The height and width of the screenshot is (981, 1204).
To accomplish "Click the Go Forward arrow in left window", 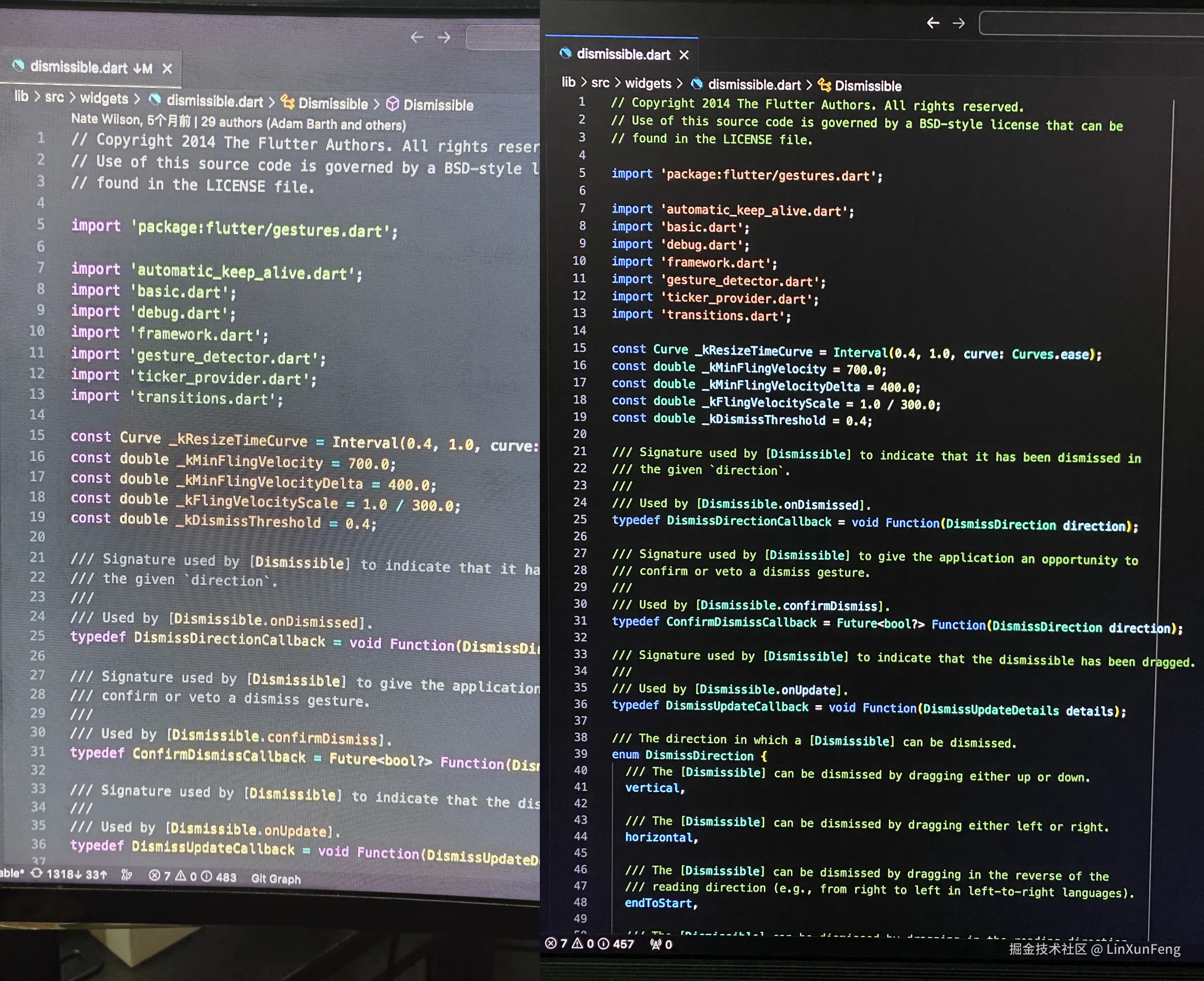I will [x=444, y=37].
